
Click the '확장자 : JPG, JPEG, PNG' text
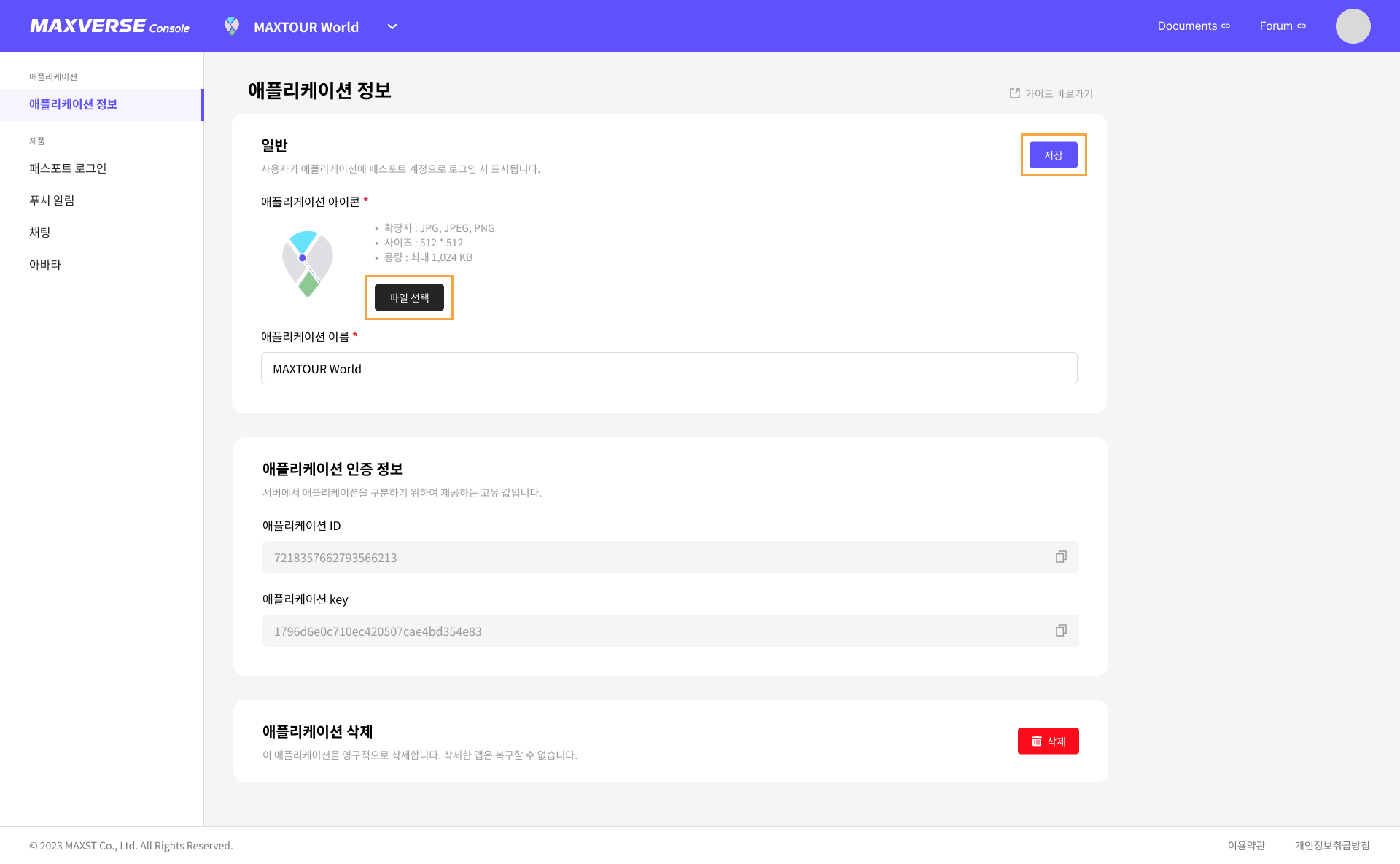pyautogui.click(x=439, y=228)
